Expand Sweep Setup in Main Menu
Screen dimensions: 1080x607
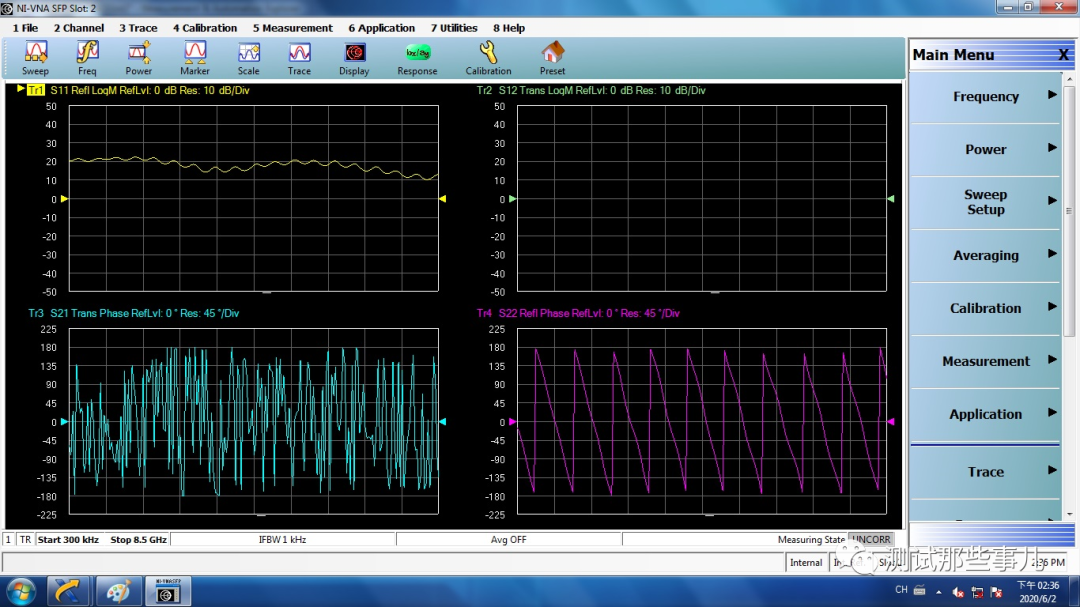(x=986, y=203)
